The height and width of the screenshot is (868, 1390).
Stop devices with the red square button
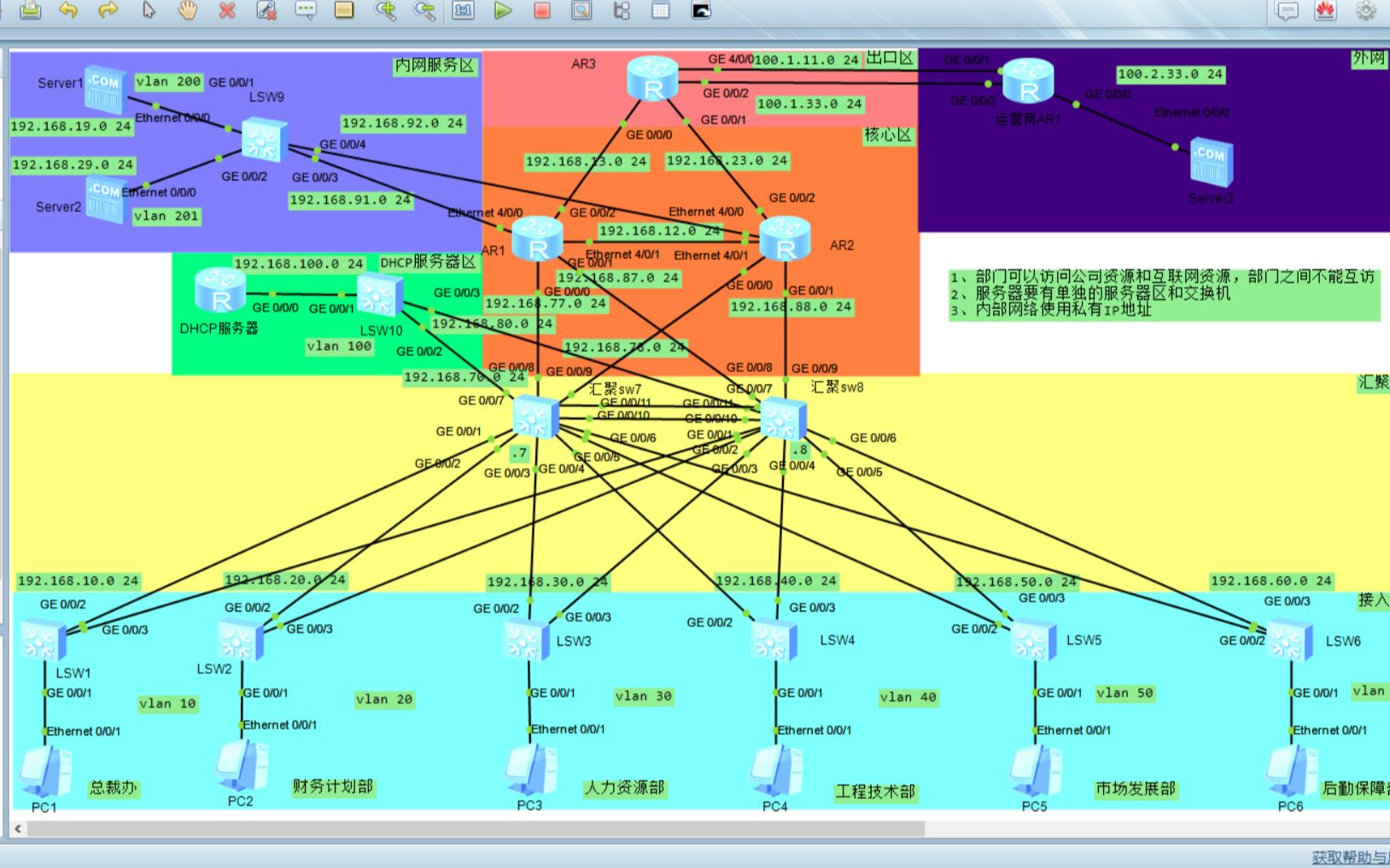pyautogui.click(x=541, y=10)
